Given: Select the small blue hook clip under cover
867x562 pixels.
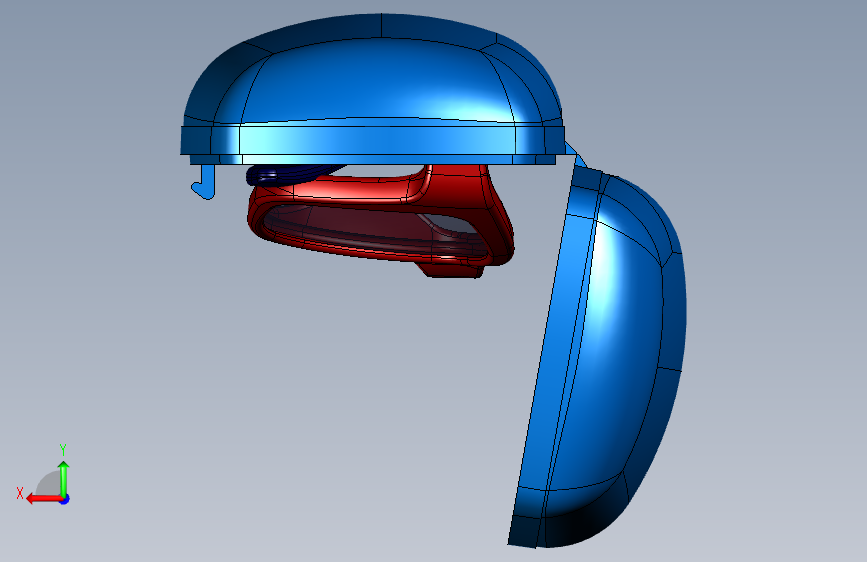Looking at the screenshot, I should 205,182.
